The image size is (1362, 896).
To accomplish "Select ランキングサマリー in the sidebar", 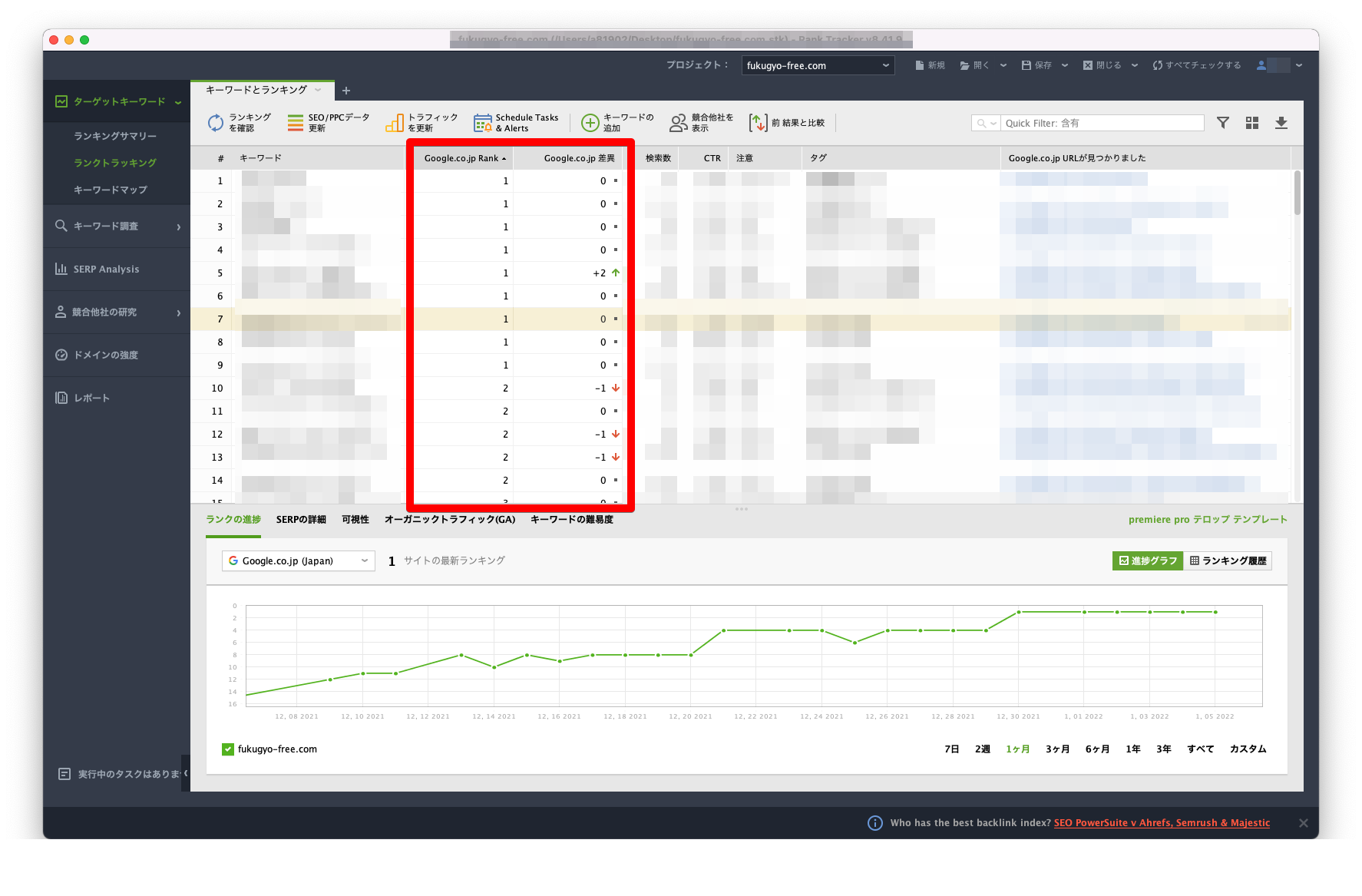I will point(115,136).
